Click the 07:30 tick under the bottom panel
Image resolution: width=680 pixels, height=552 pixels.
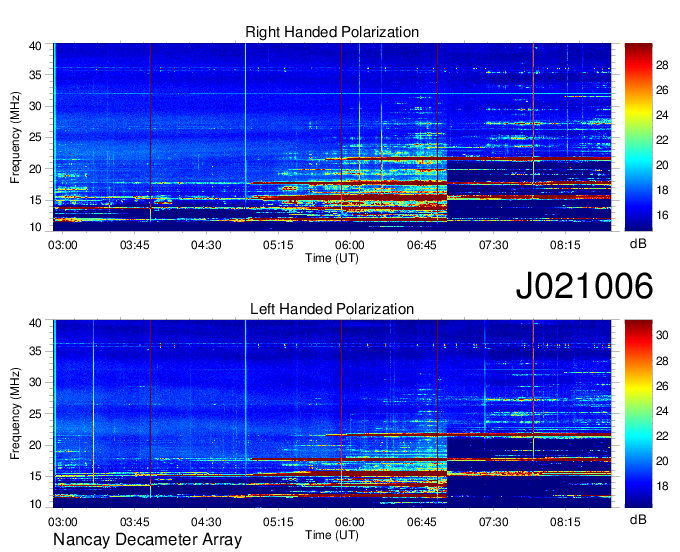pyautogui.click(x=493, y=522)
